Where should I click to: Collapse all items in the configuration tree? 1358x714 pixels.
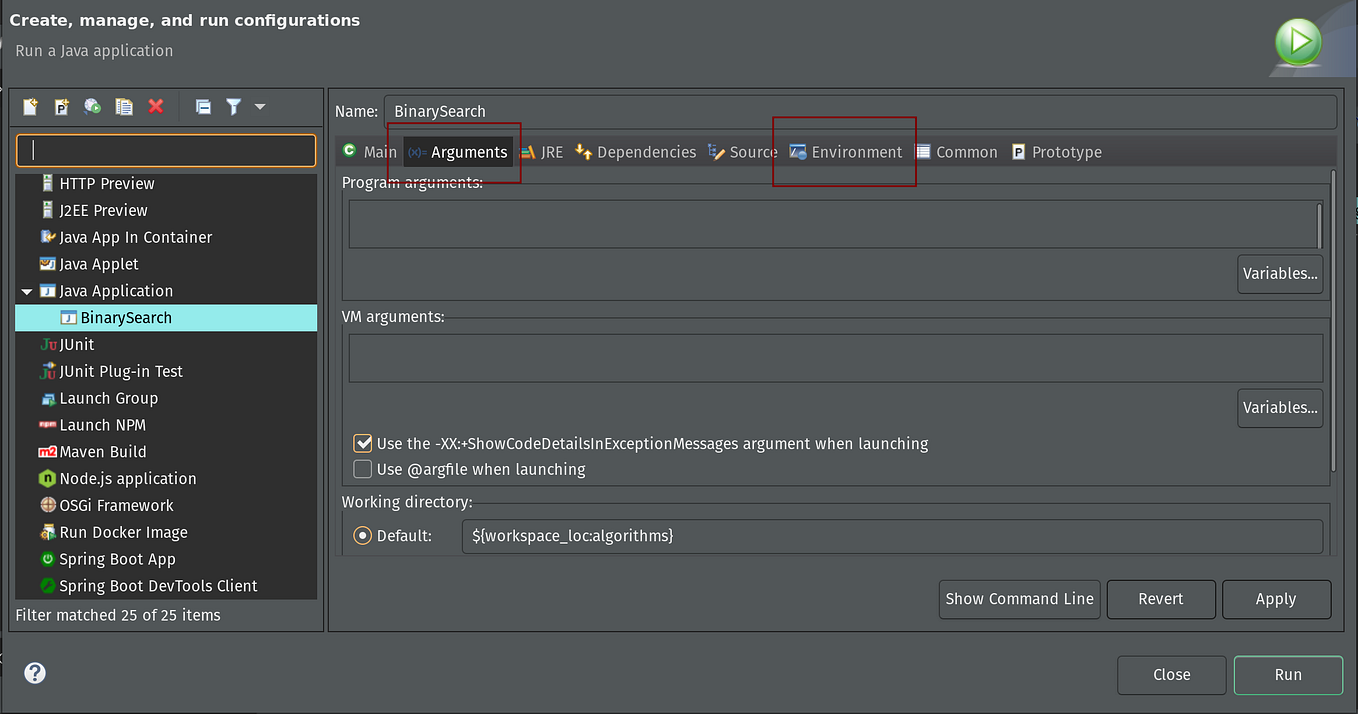204,106
